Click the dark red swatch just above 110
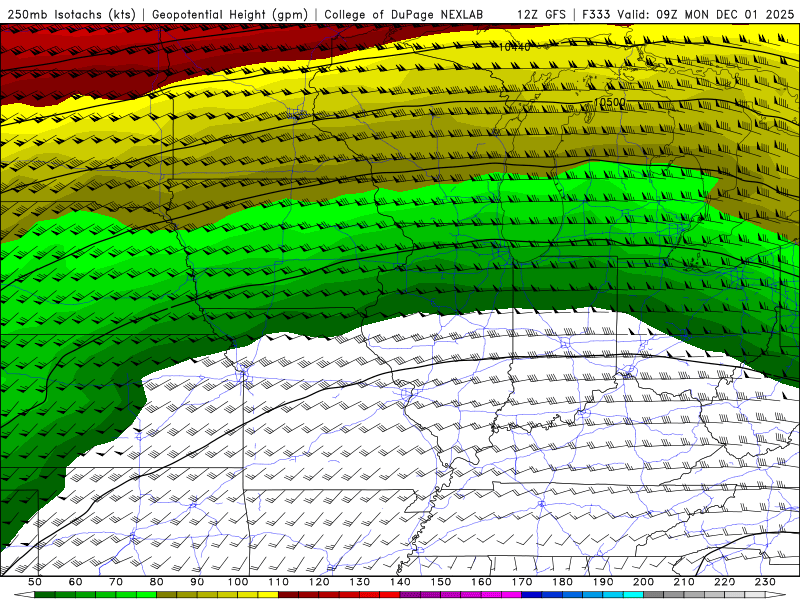This screenshot has height=600, width=800. click(288, 595)
